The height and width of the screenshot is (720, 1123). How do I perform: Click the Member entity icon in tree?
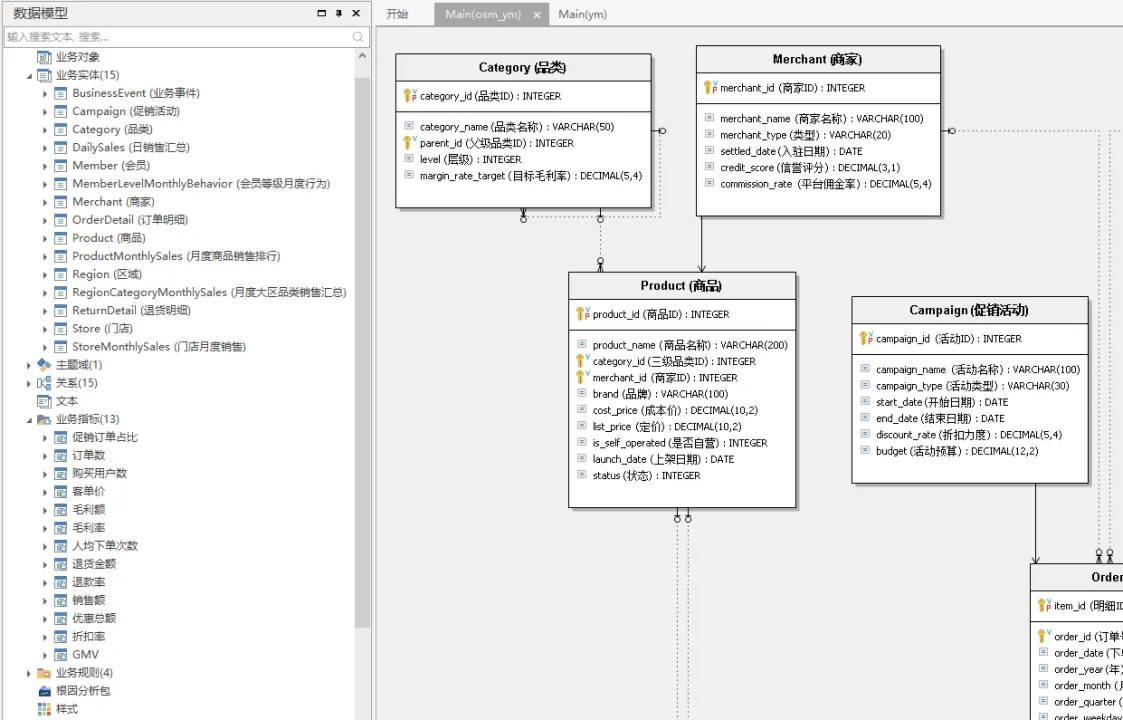coord(61,165)
